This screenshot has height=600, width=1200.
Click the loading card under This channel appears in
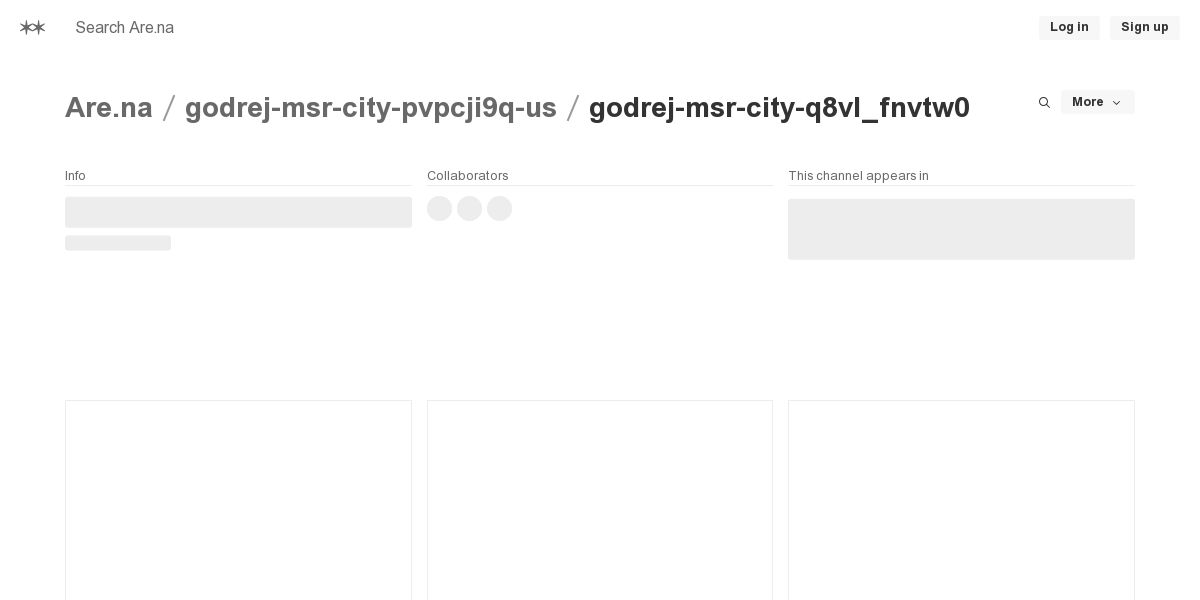click(961, 229)
